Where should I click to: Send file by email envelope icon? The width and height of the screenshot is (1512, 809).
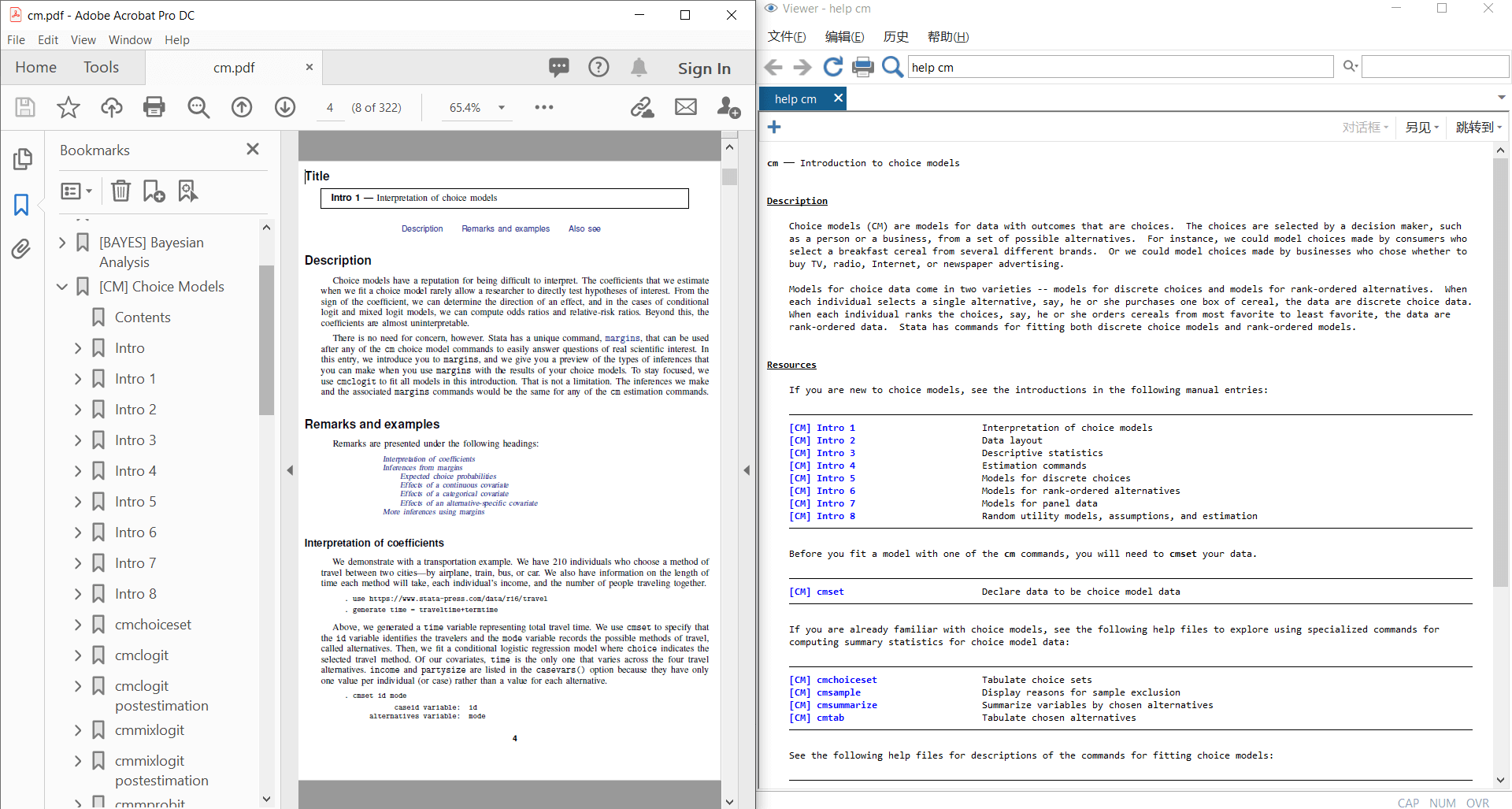(x=686, y=107)
